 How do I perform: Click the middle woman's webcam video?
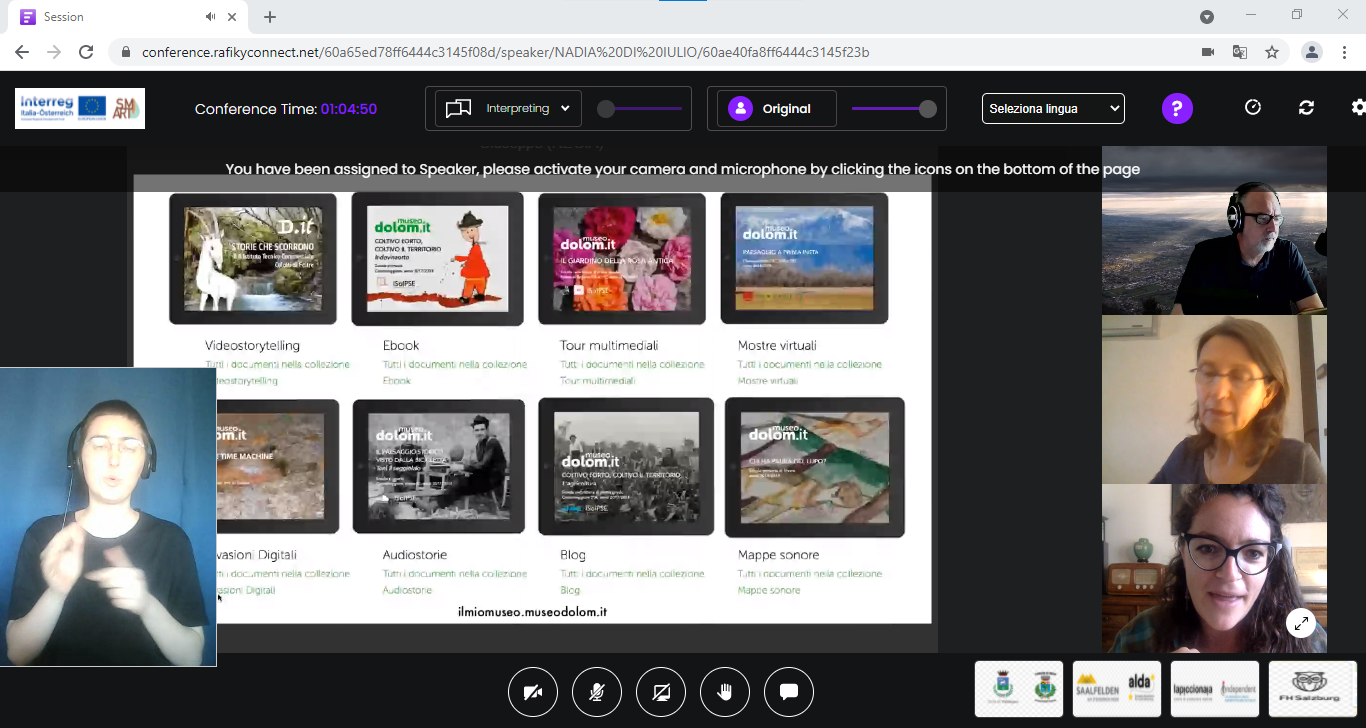pyautogui.click(x=1214, y=400)
